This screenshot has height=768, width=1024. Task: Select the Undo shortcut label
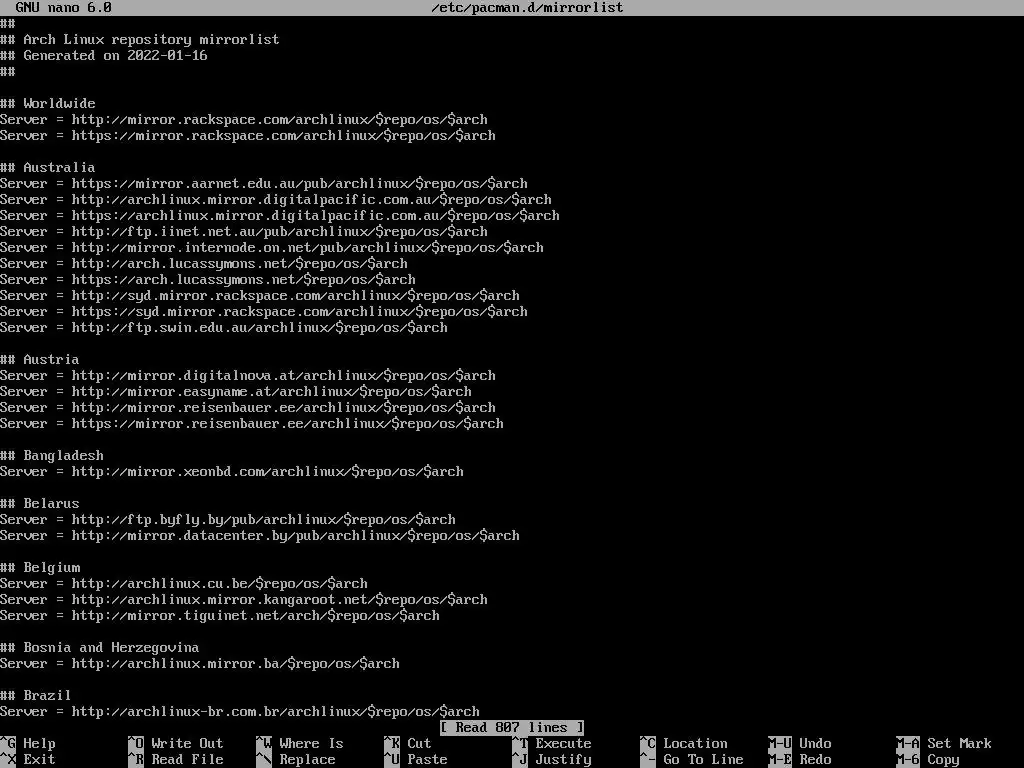tap(815, 743)
